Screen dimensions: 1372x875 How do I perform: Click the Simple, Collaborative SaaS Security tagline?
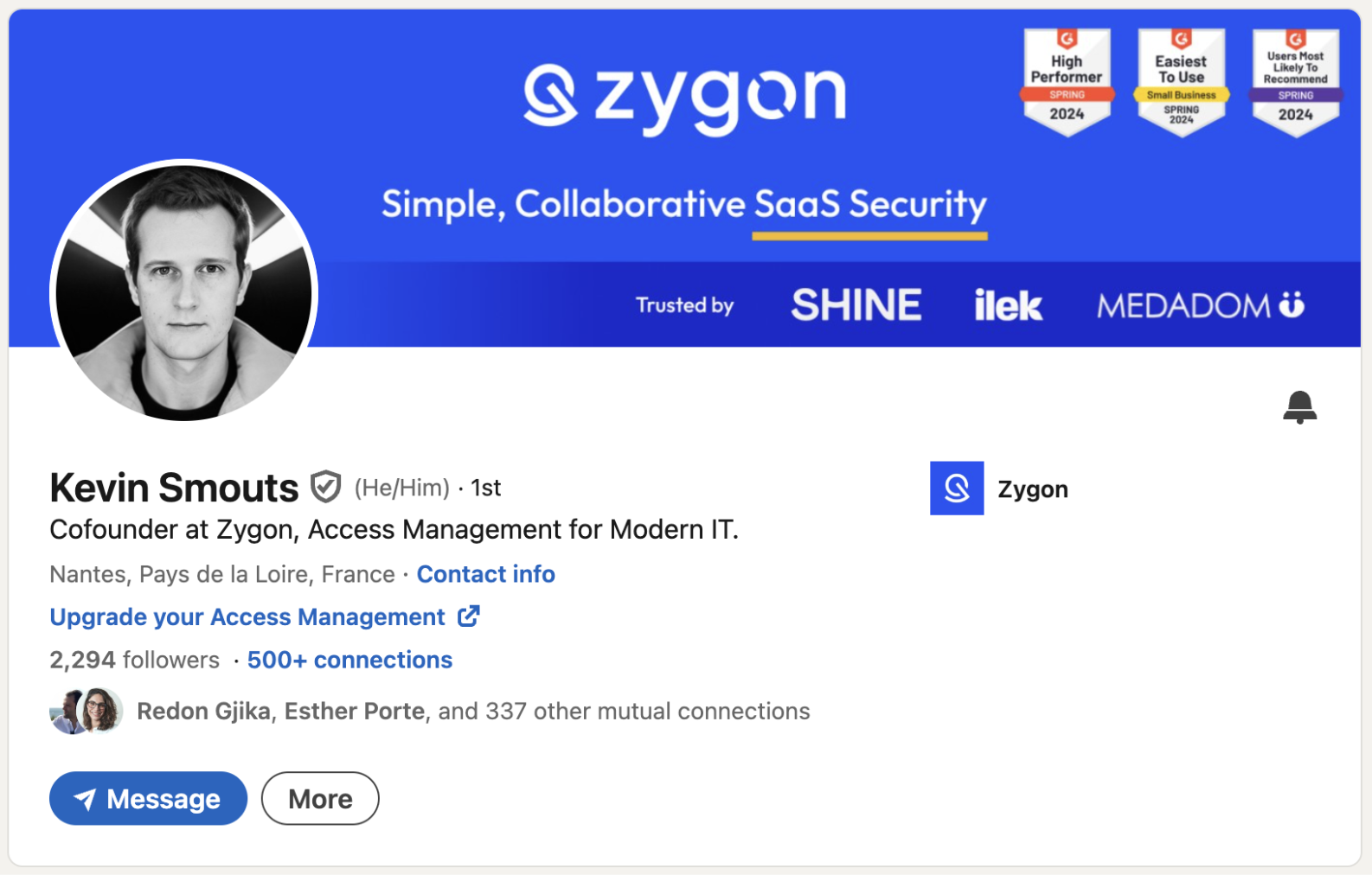tap(684, 205)
